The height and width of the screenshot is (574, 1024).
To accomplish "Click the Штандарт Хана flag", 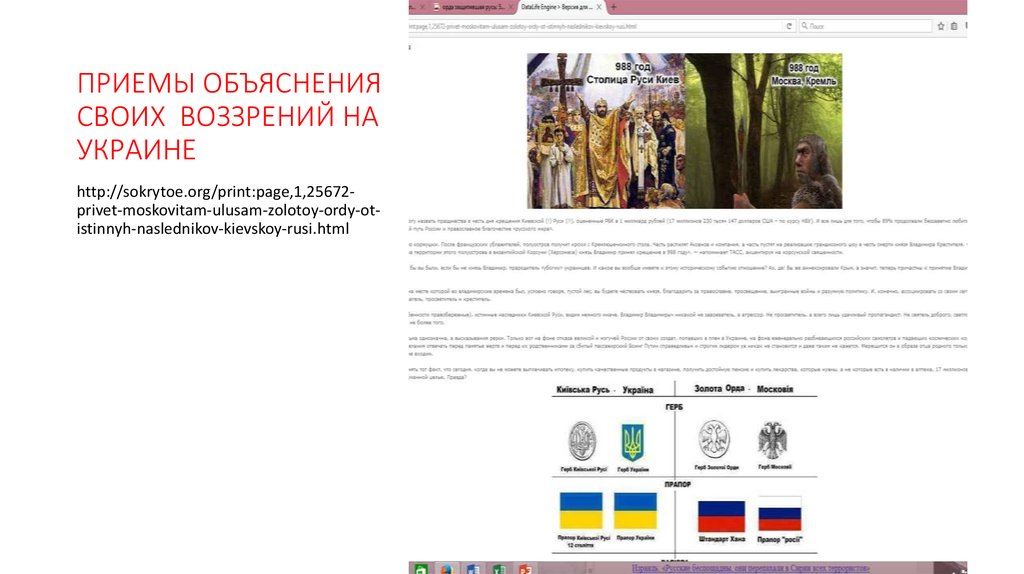I will pos(721,516).
